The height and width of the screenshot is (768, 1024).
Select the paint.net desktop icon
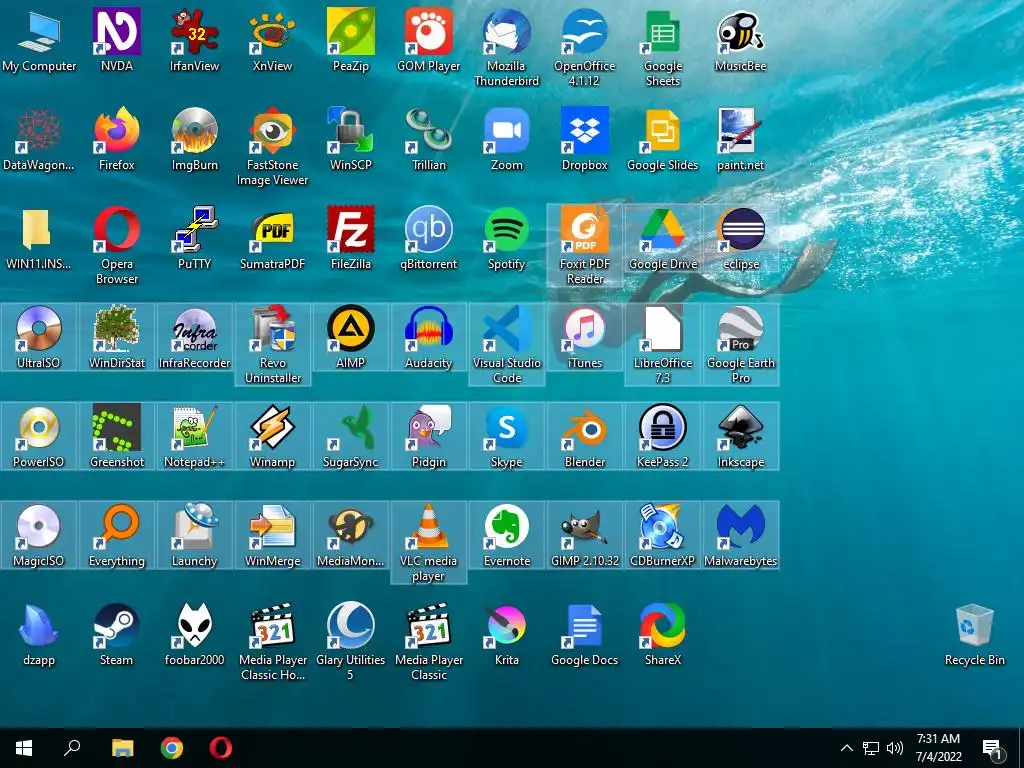741,140
